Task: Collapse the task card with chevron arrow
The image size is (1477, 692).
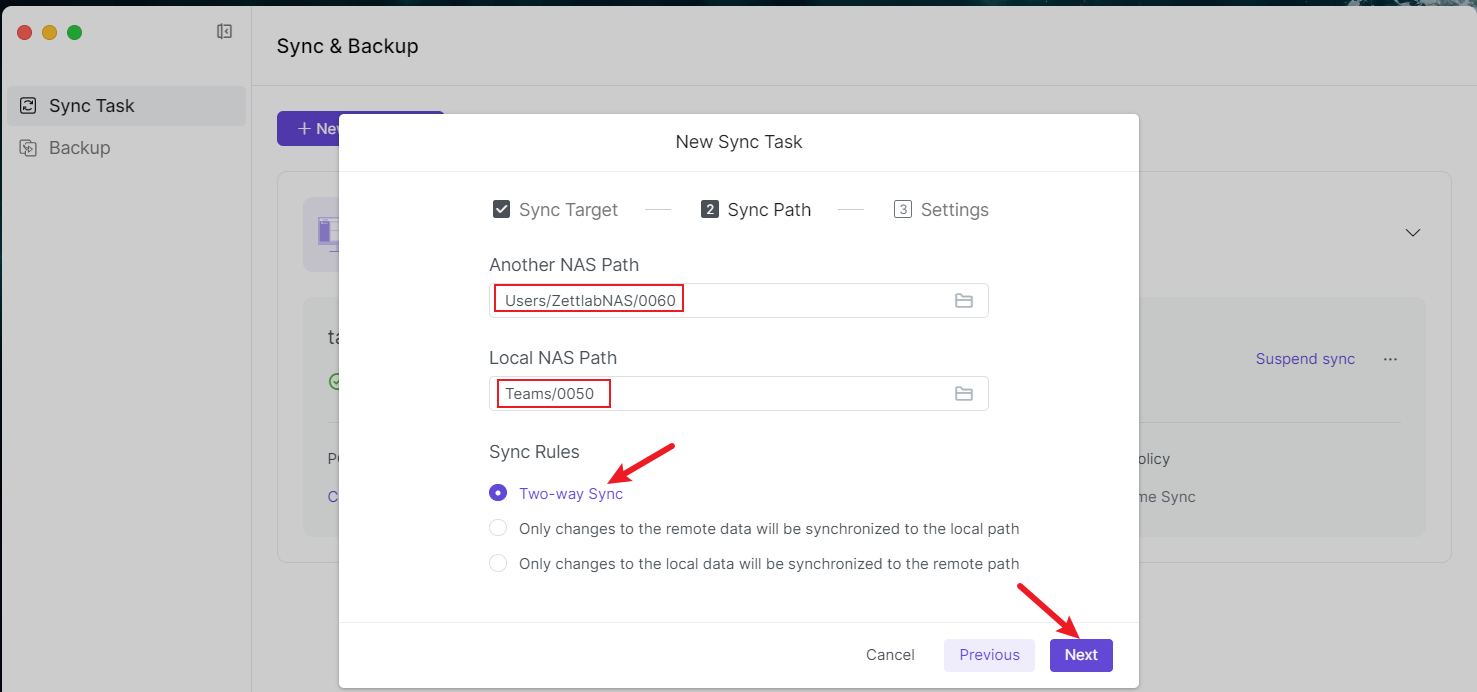Action: [1412, 232]
